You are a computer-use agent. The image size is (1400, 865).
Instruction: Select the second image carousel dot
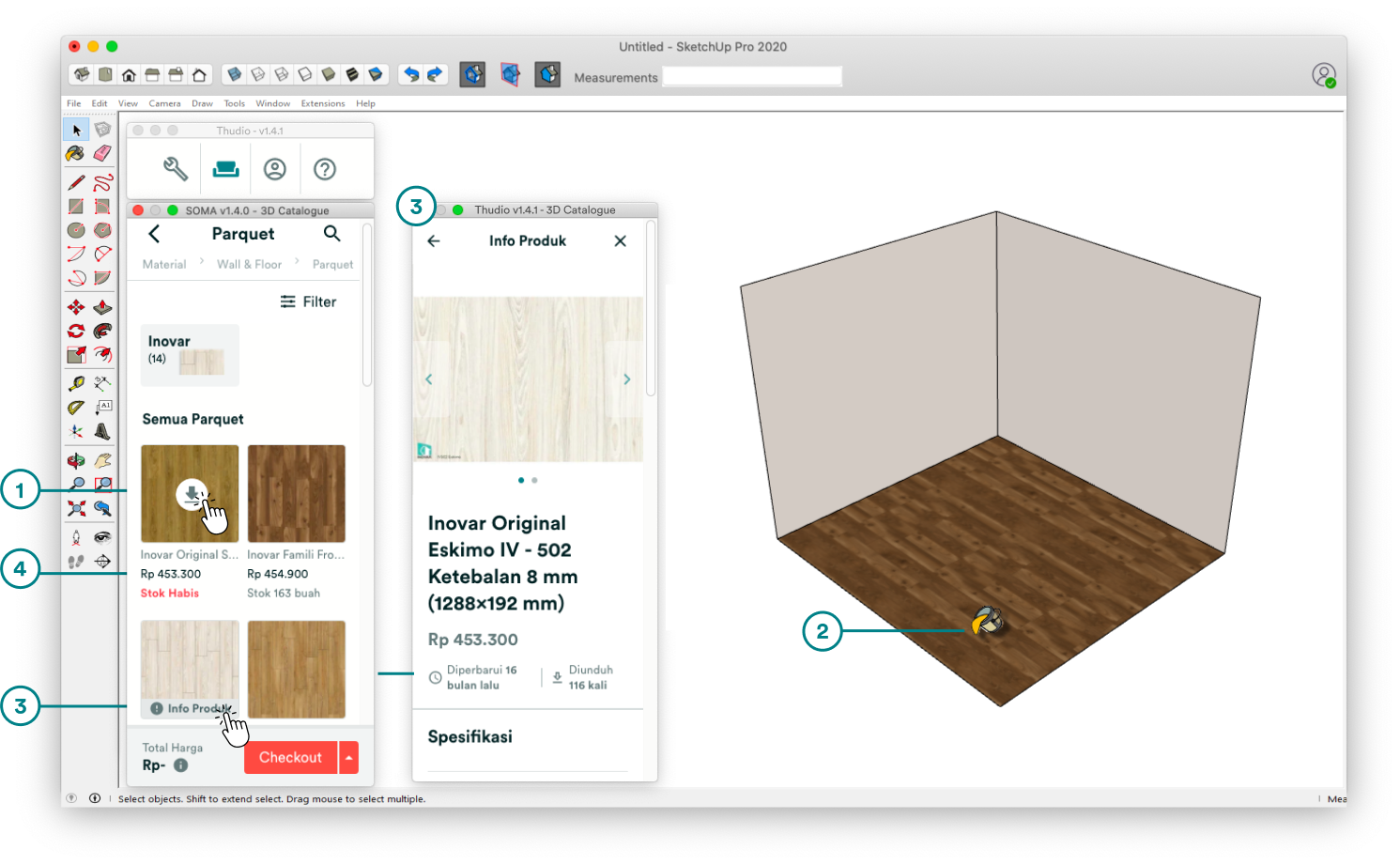[x=534, y=480]
